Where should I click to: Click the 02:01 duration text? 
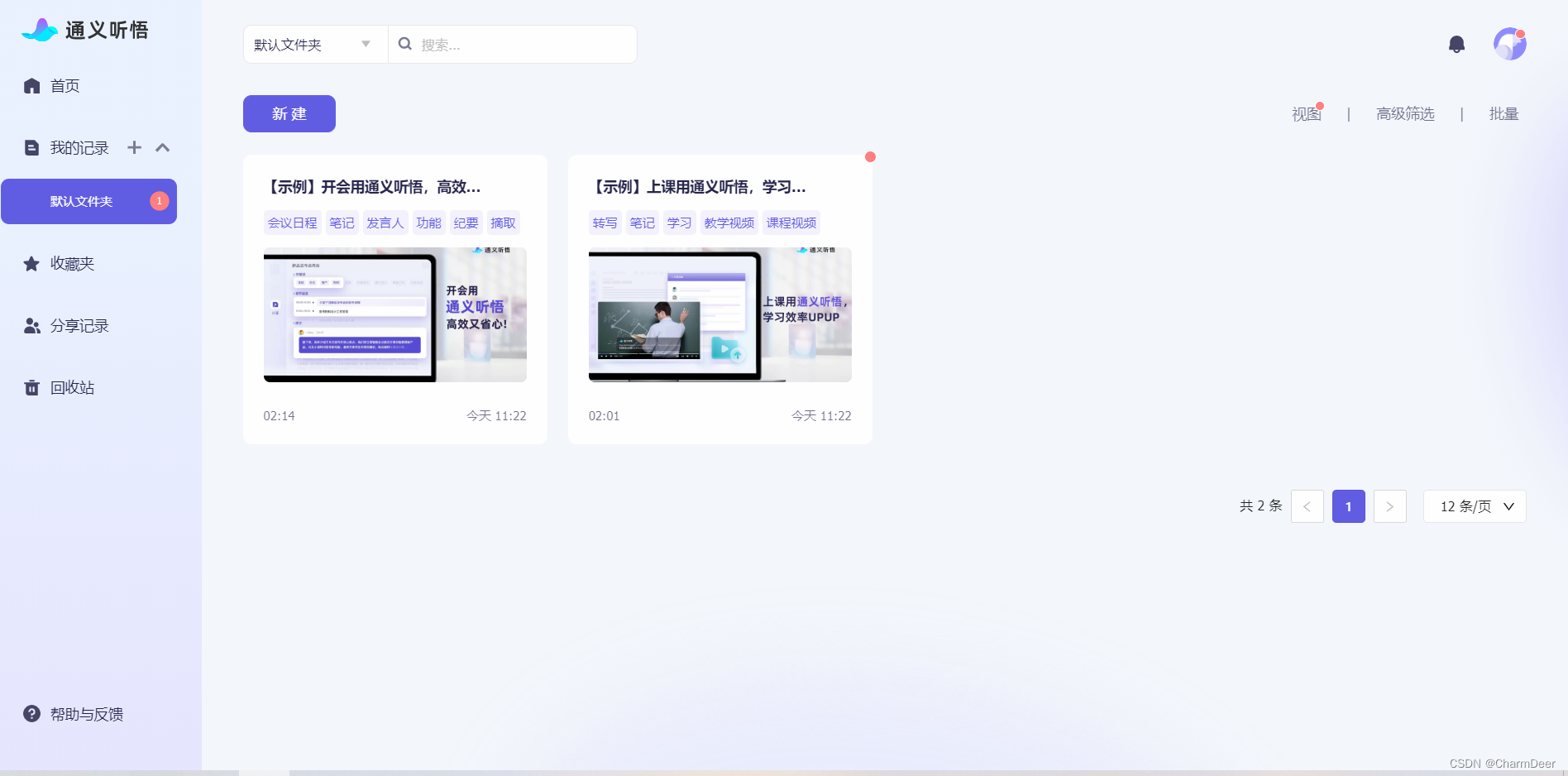click(604, 416)
